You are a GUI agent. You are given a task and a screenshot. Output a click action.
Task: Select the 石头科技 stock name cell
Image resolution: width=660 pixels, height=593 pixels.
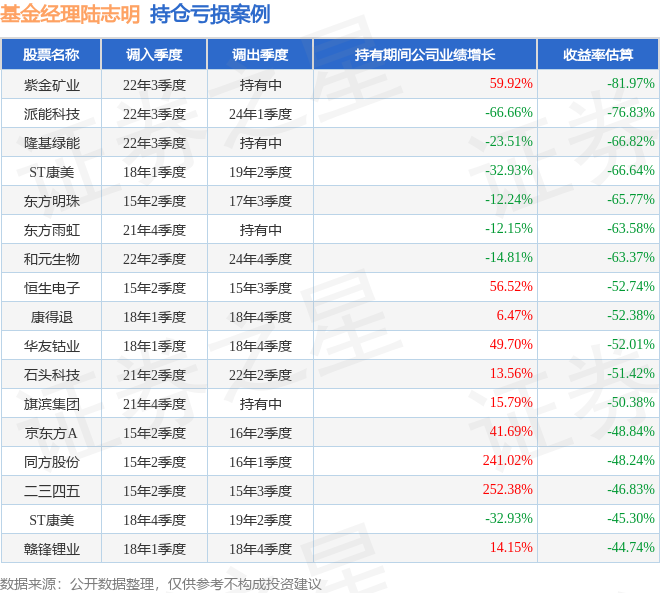point(51,375)
